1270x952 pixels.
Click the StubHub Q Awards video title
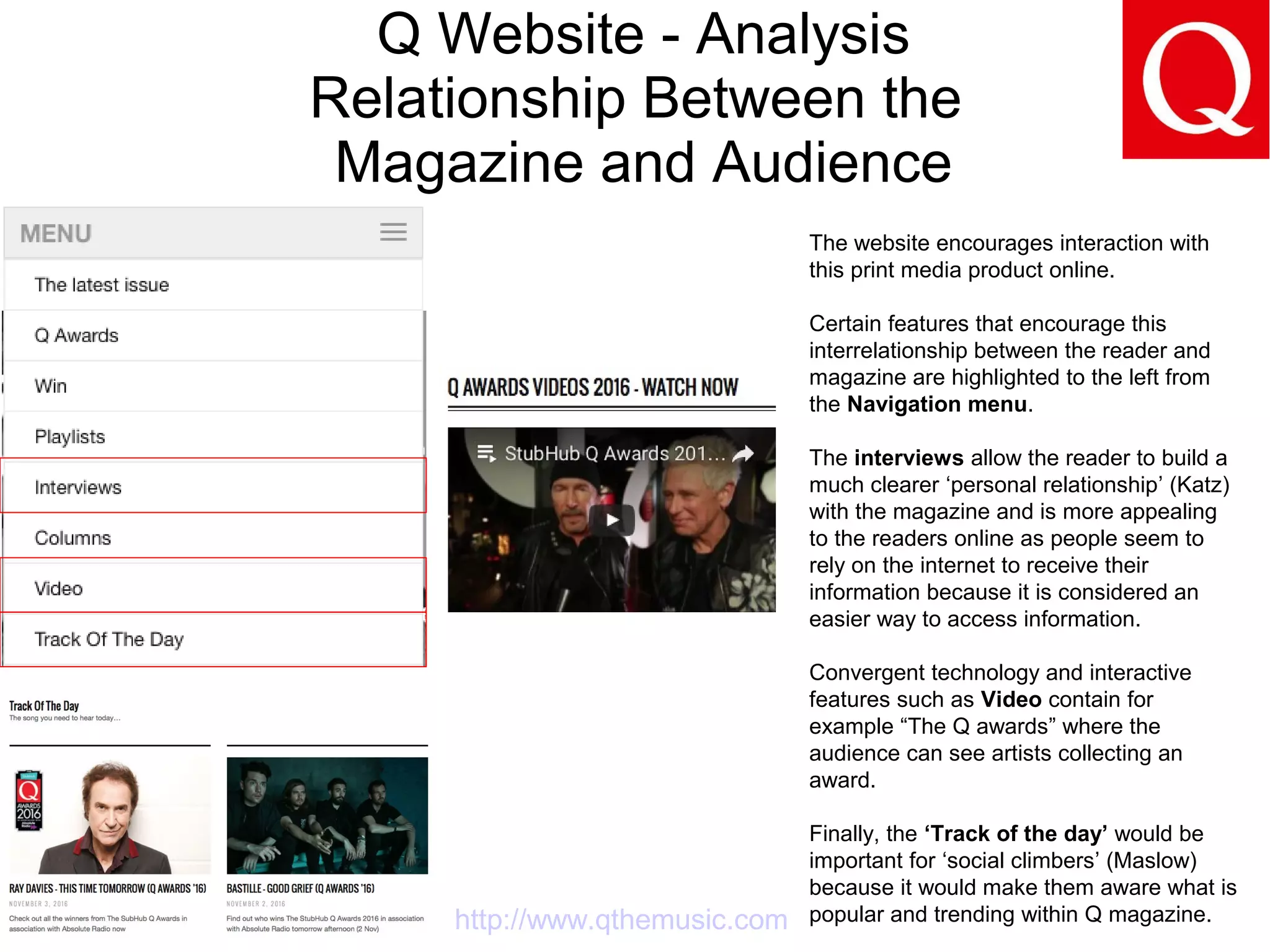click(x=615, y=454)
